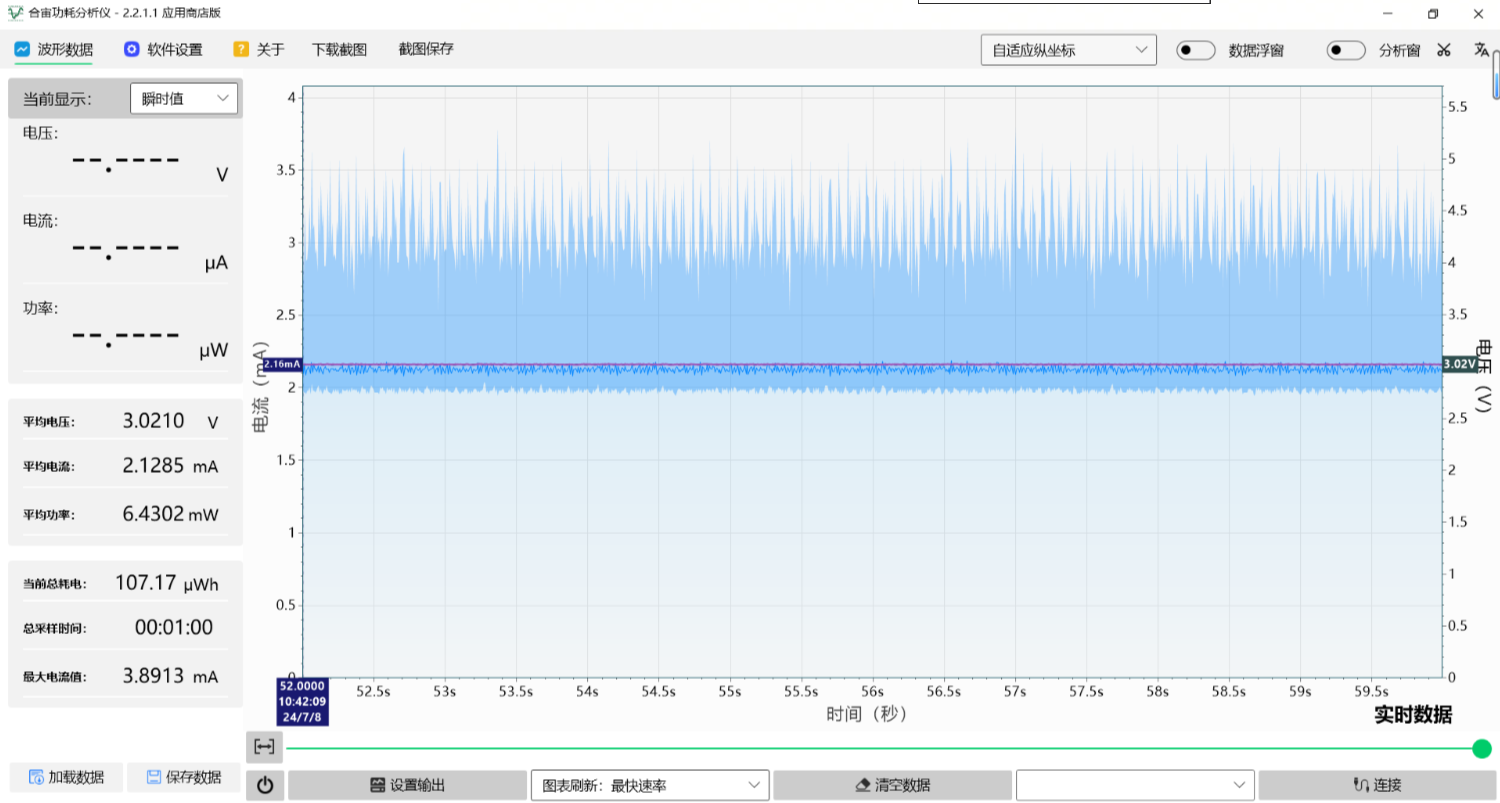Click the 平均功率 6.4302 value
The width and height of the screenshot is (1500, 803).
click(153, 514)
